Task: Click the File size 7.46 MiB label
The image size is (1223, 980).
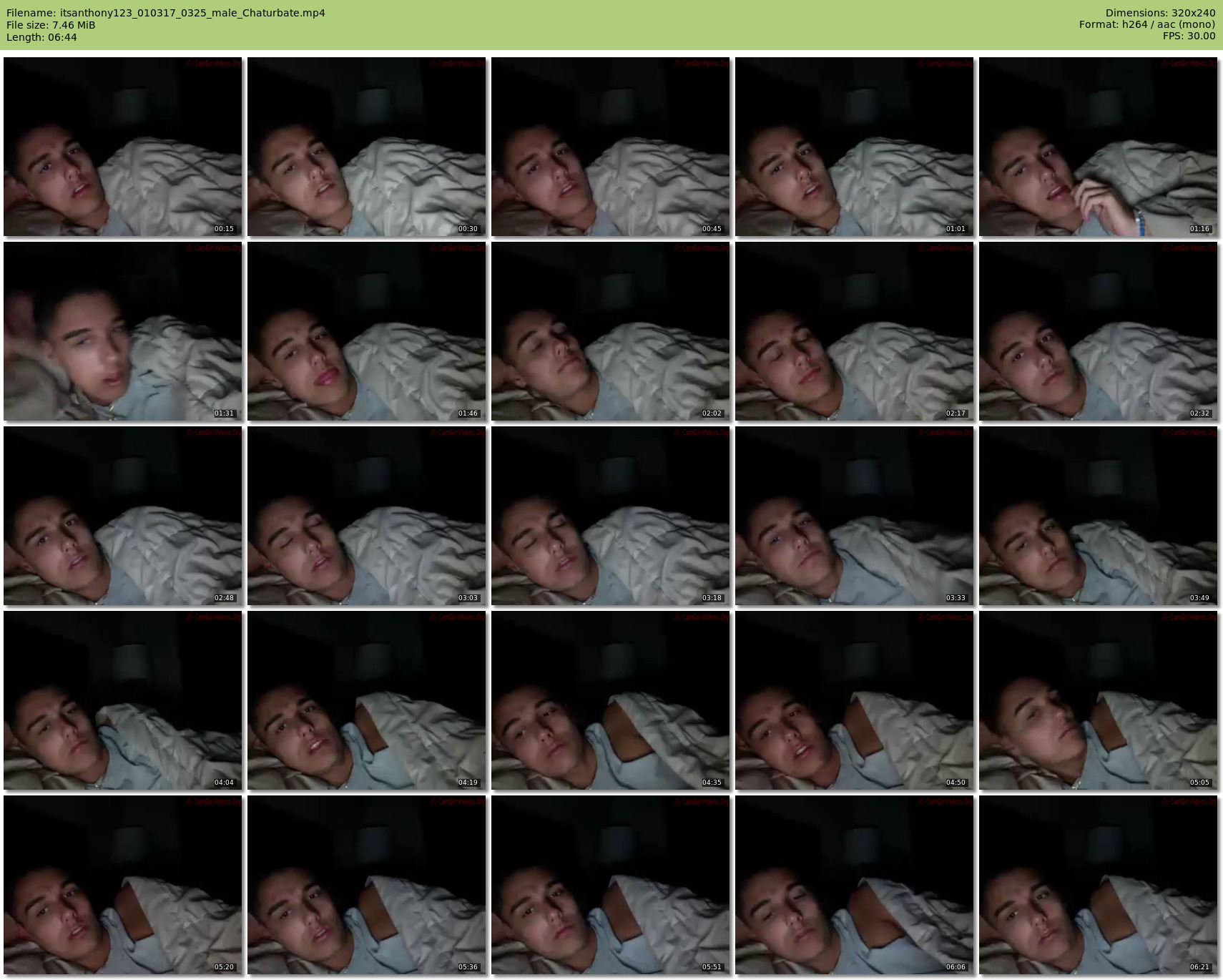Action: point(51,25)
